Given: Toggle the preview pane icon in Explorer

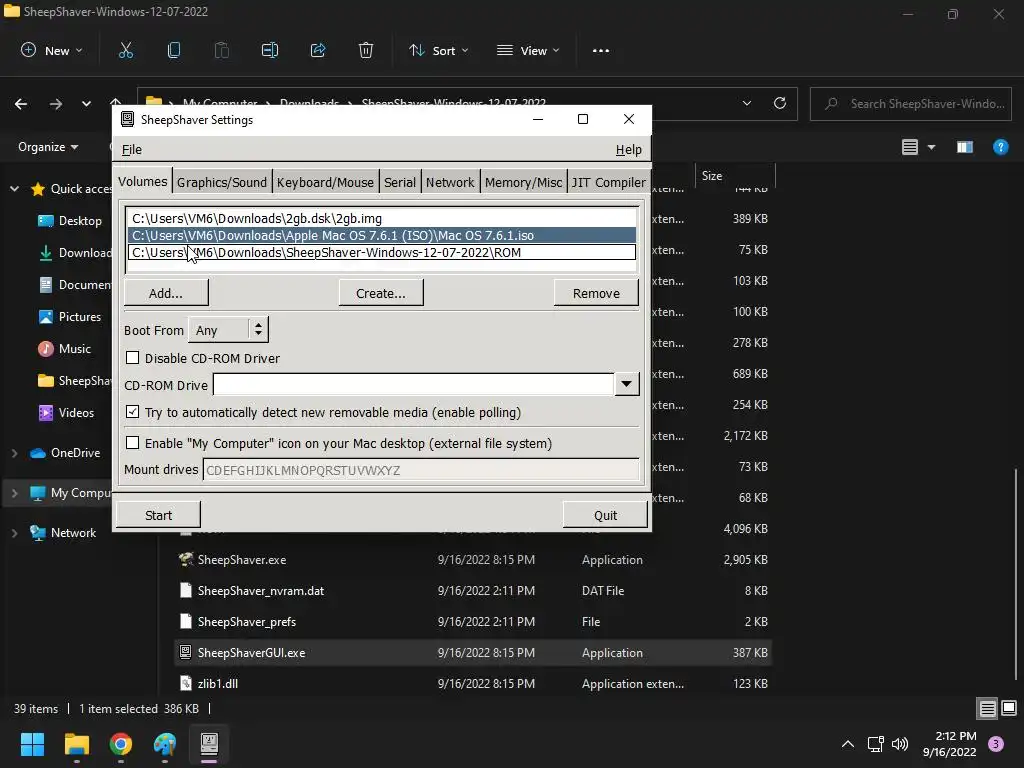Looking at the screenshot, I should (x=965, y=147).
